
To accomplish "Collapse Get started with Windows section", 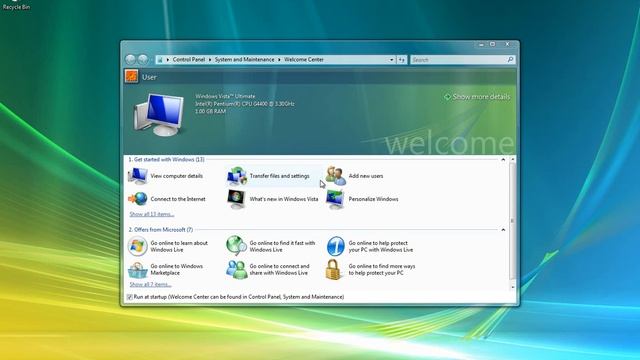I will click(x=503, y=160).
